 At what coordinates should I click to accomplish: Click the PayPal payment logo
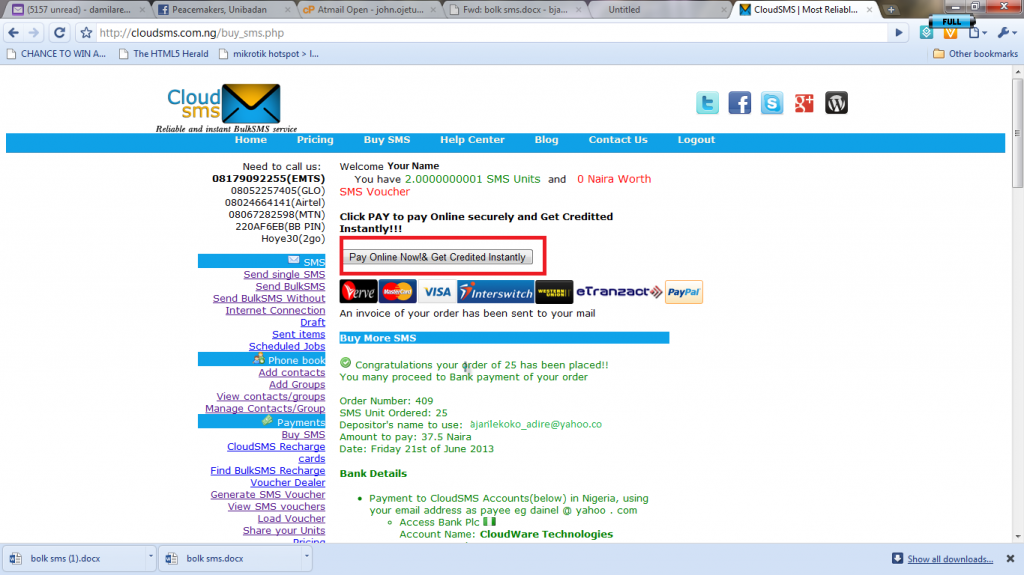pyautogui.click(x=684, y=292)
